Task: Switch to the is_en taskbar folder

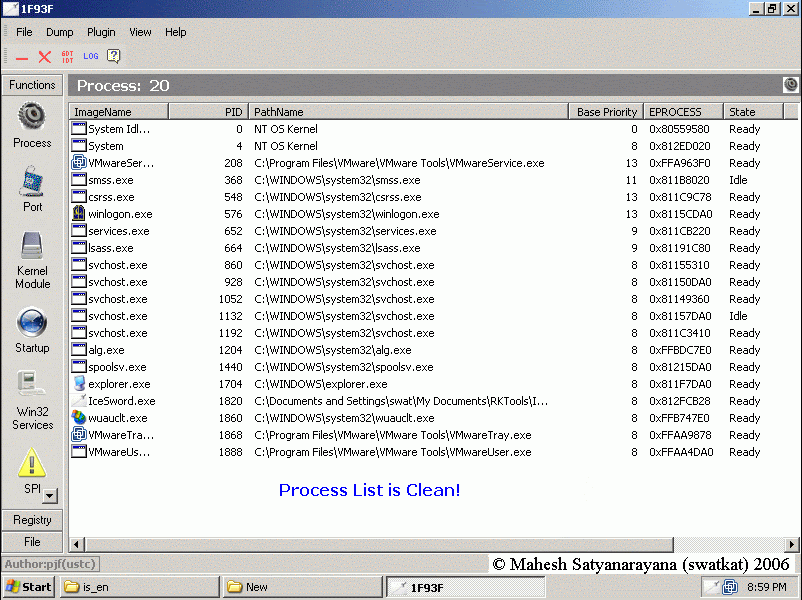Action: [139, 587]
